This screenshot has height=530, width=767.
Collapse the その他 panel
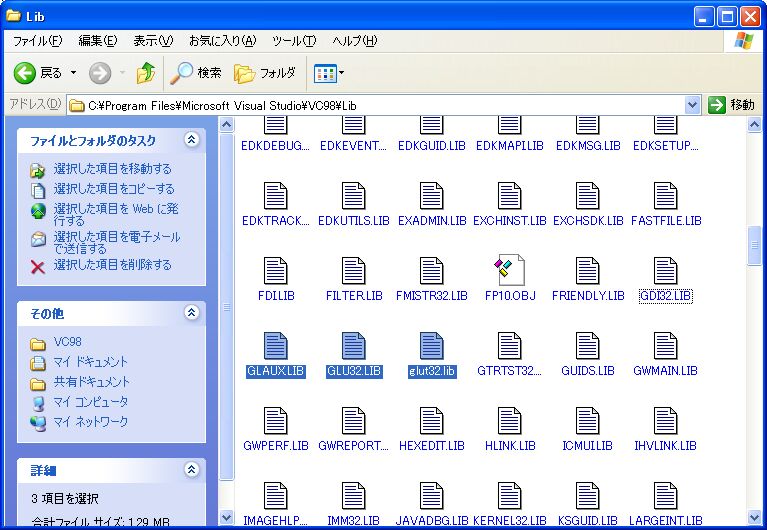coord(191,312)
